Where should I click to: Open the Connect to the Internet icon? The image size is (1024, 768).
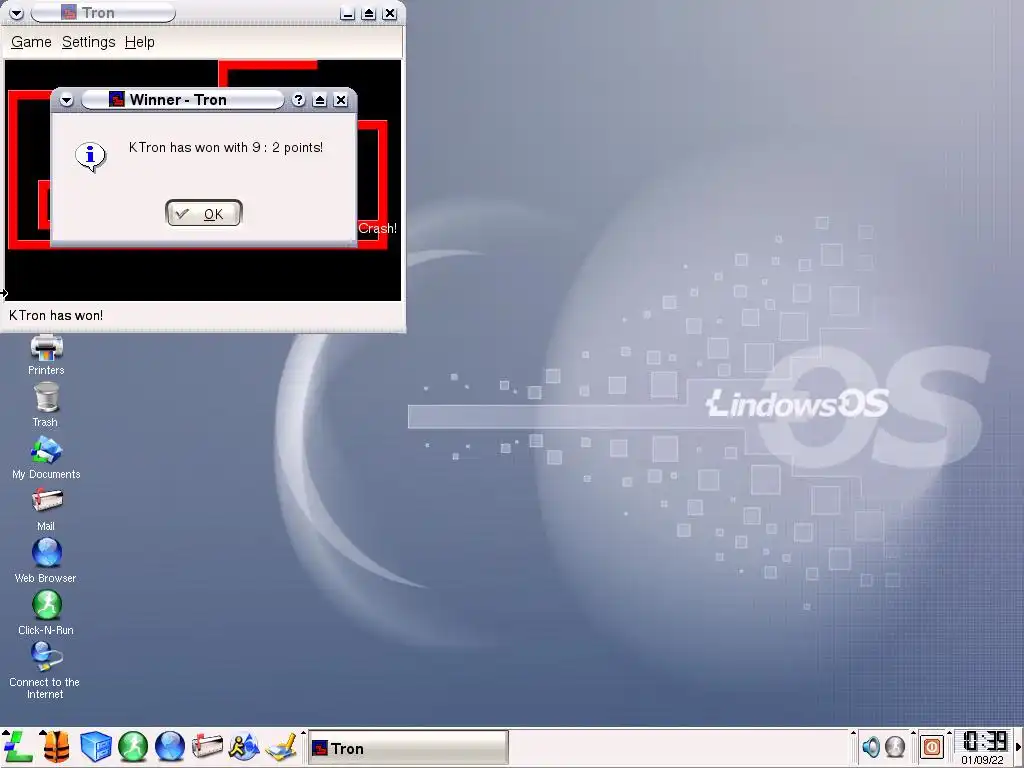[x=45, y=670]
